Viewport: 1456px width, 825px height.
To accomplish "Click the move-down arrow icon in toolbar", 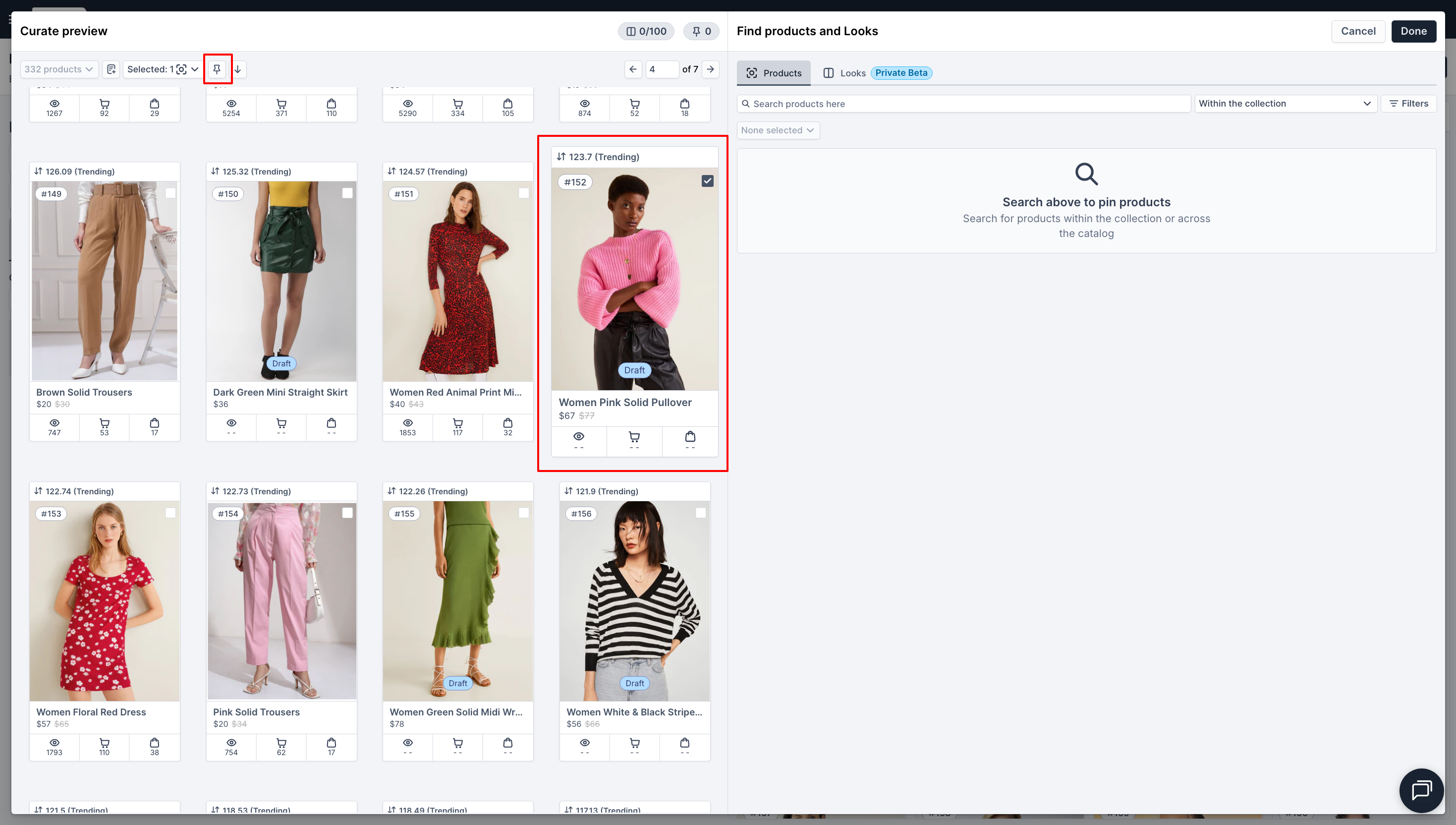I will [238, 69].
